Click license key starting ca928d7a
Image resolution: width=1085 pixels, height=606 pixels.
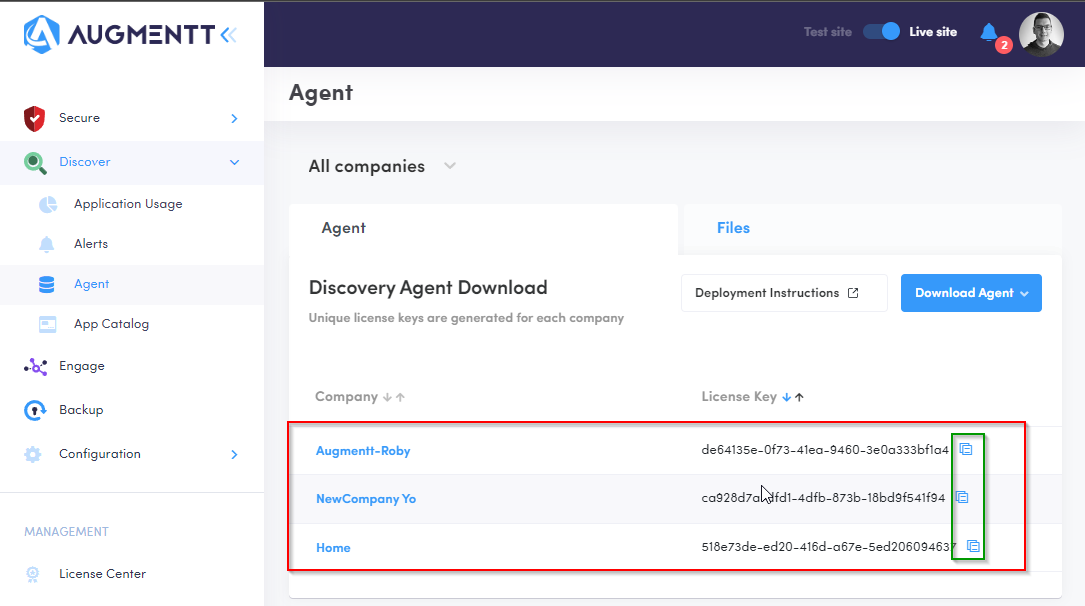(x=823, y=498)
